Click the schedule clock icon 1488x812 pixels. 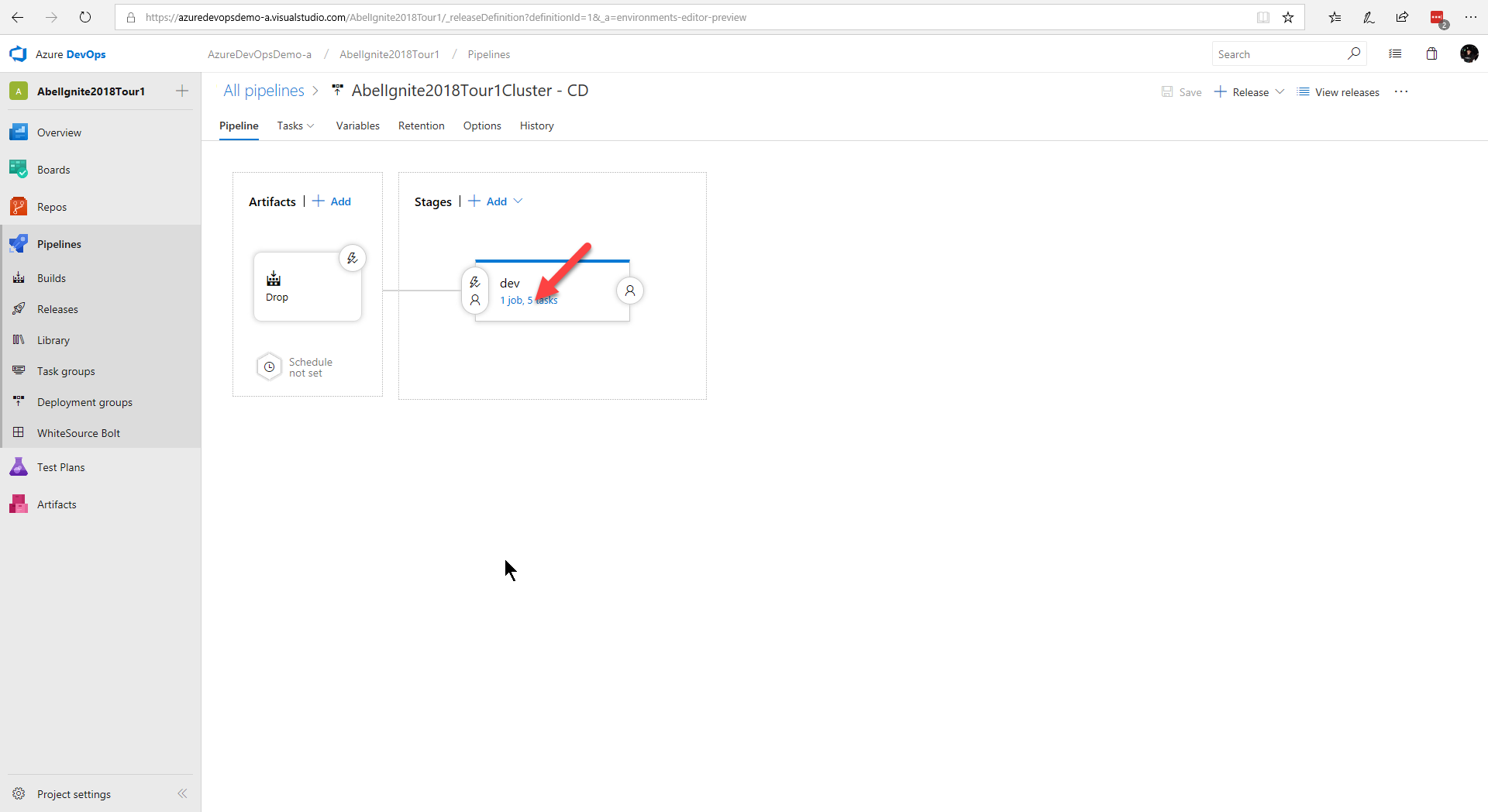pos(269,367)
